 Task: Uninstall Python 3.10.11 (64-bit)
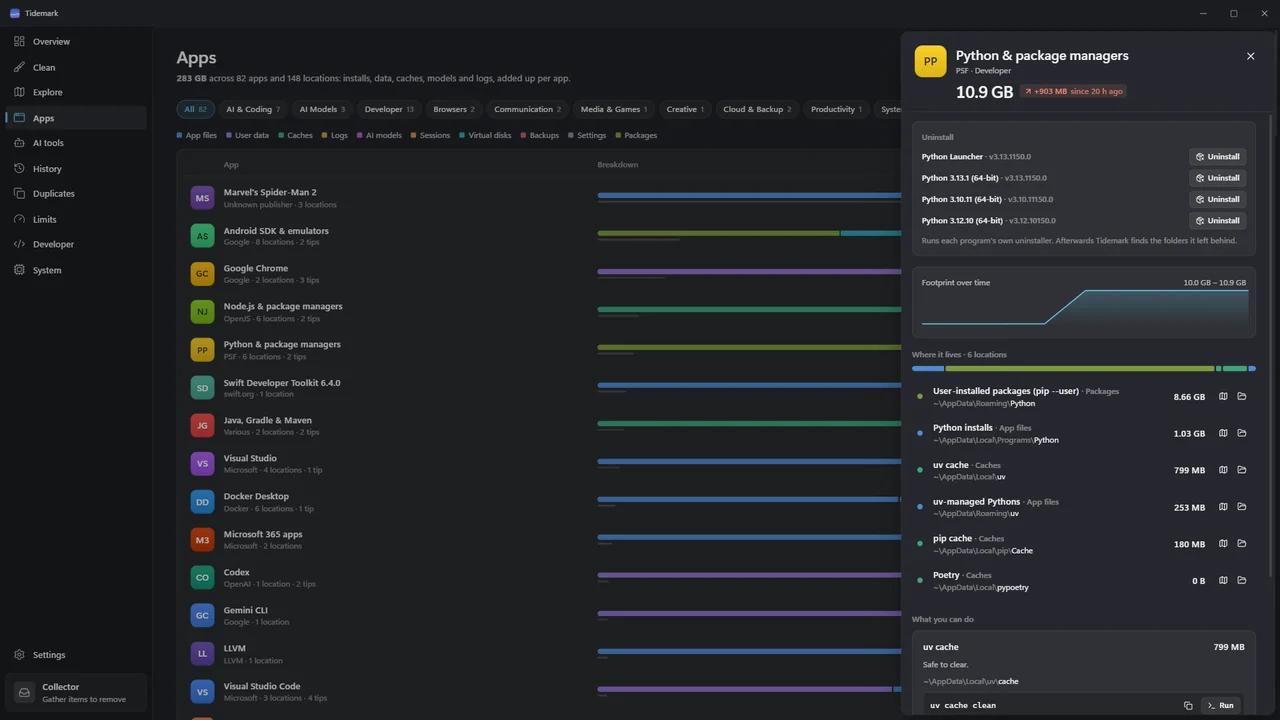pos(1217,199)
